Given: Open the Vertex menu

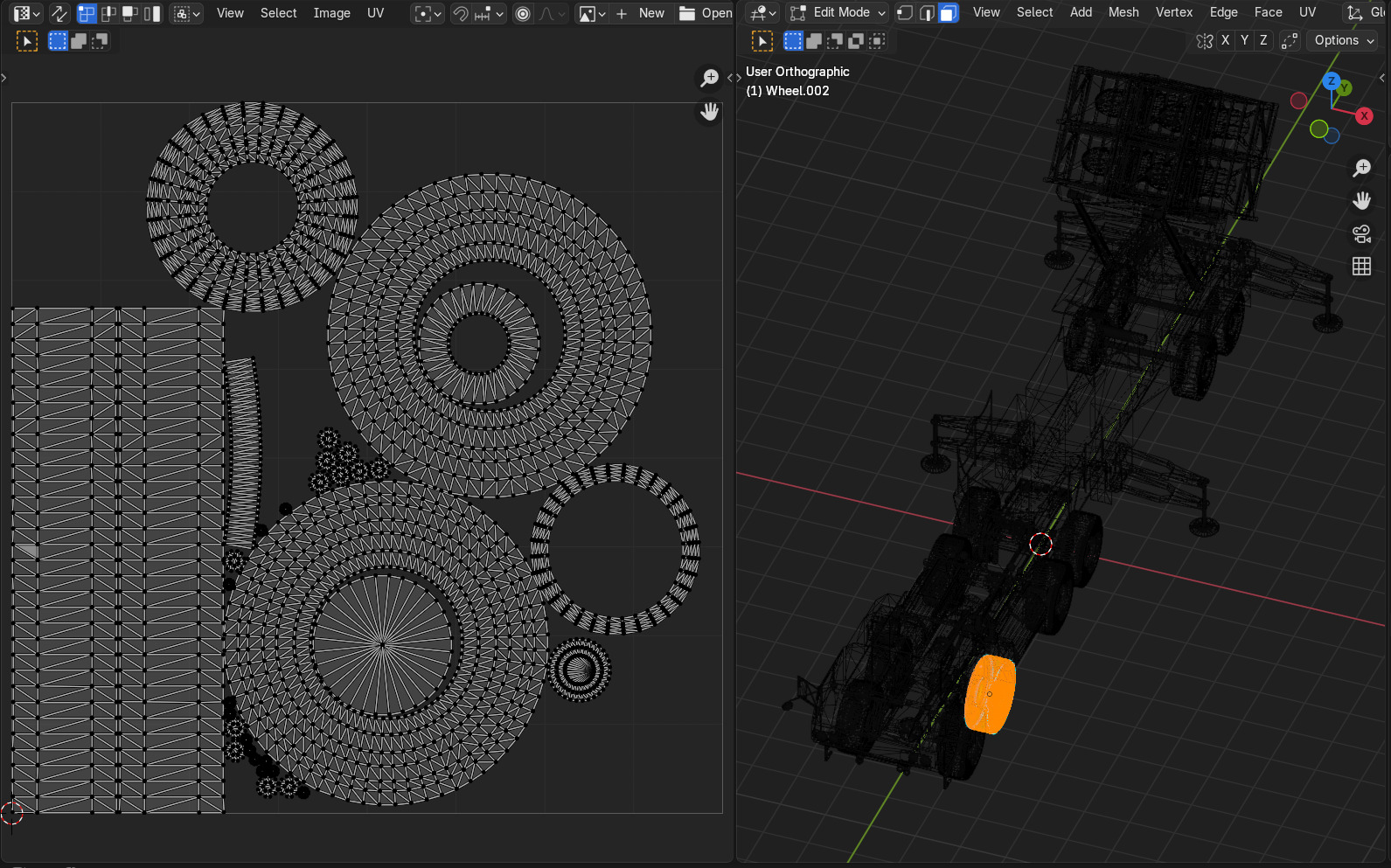Looking at the screenshot, I should 1174,12.
